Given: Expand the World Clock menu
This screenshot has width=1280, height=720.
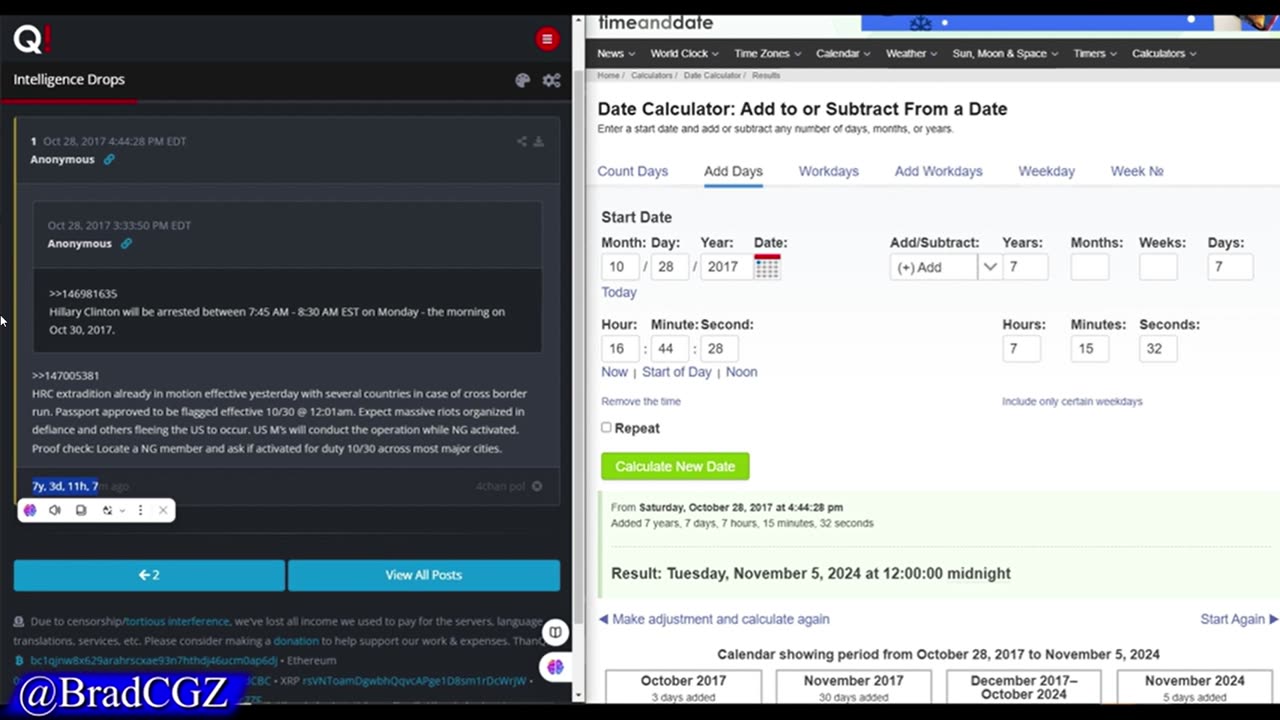Looking at the screenshot, I should coord(684,54).
